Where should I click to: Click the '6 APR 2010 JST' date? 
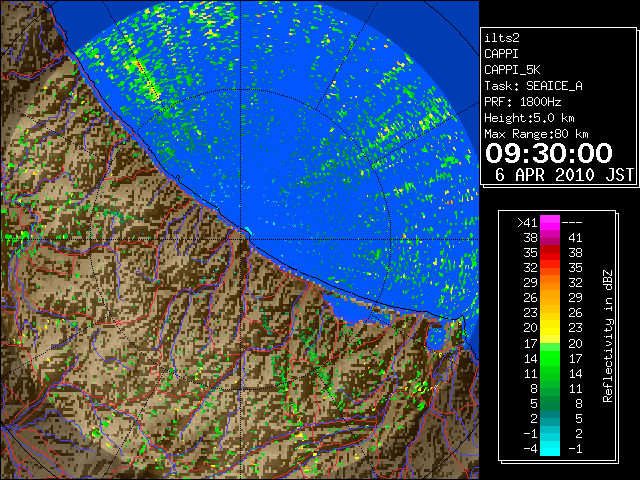(x=564, y=175)
